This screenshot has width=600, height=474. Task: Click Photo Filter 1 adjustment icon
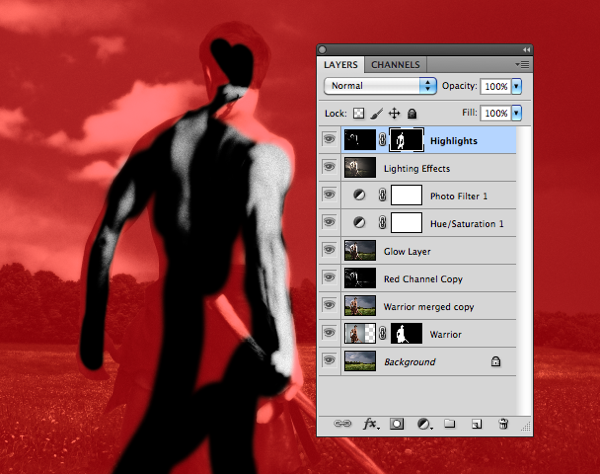point(359,195)
